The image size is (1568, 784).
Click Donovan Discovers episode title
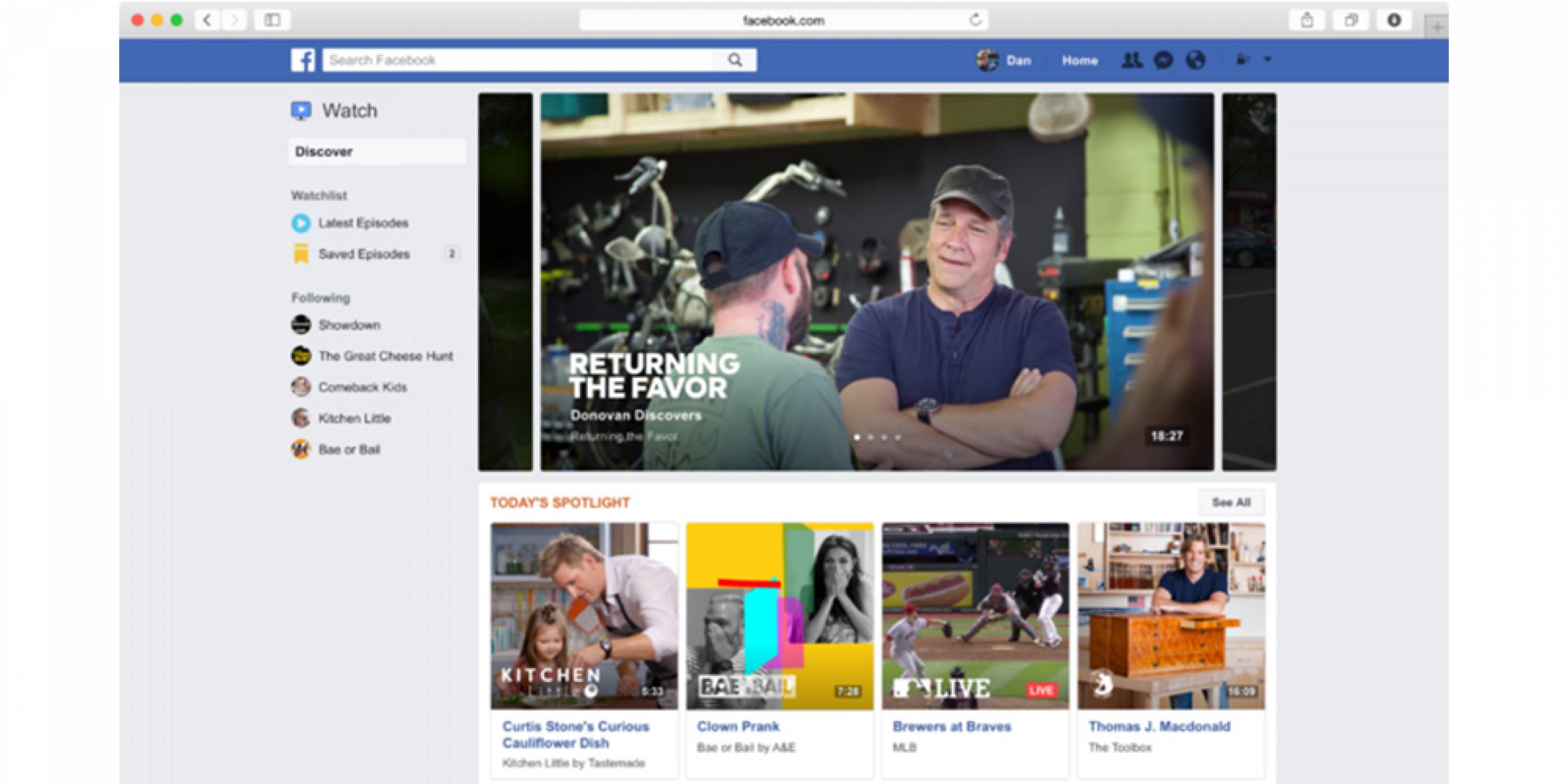click(x=636, y=415)
